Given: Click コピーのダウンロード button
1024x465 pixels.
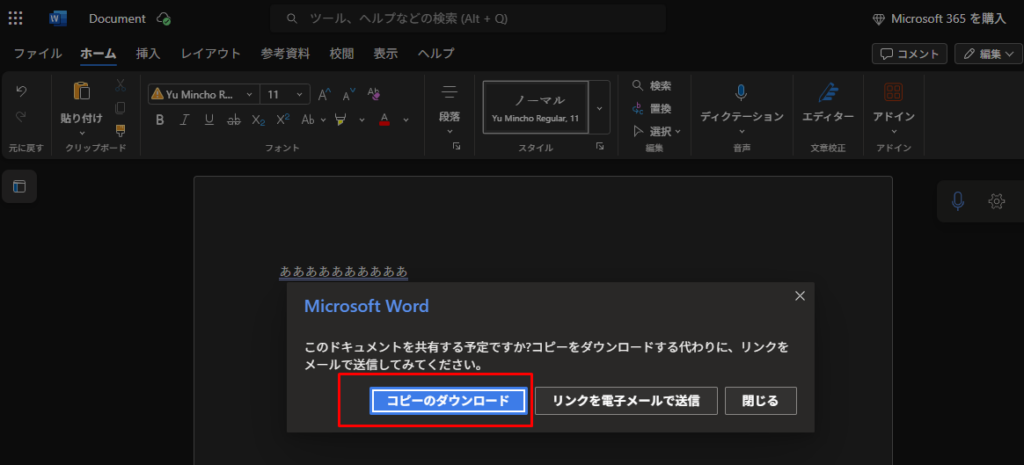Looking at the screenshot, I should pyautogui.click(x=448, y=401).
